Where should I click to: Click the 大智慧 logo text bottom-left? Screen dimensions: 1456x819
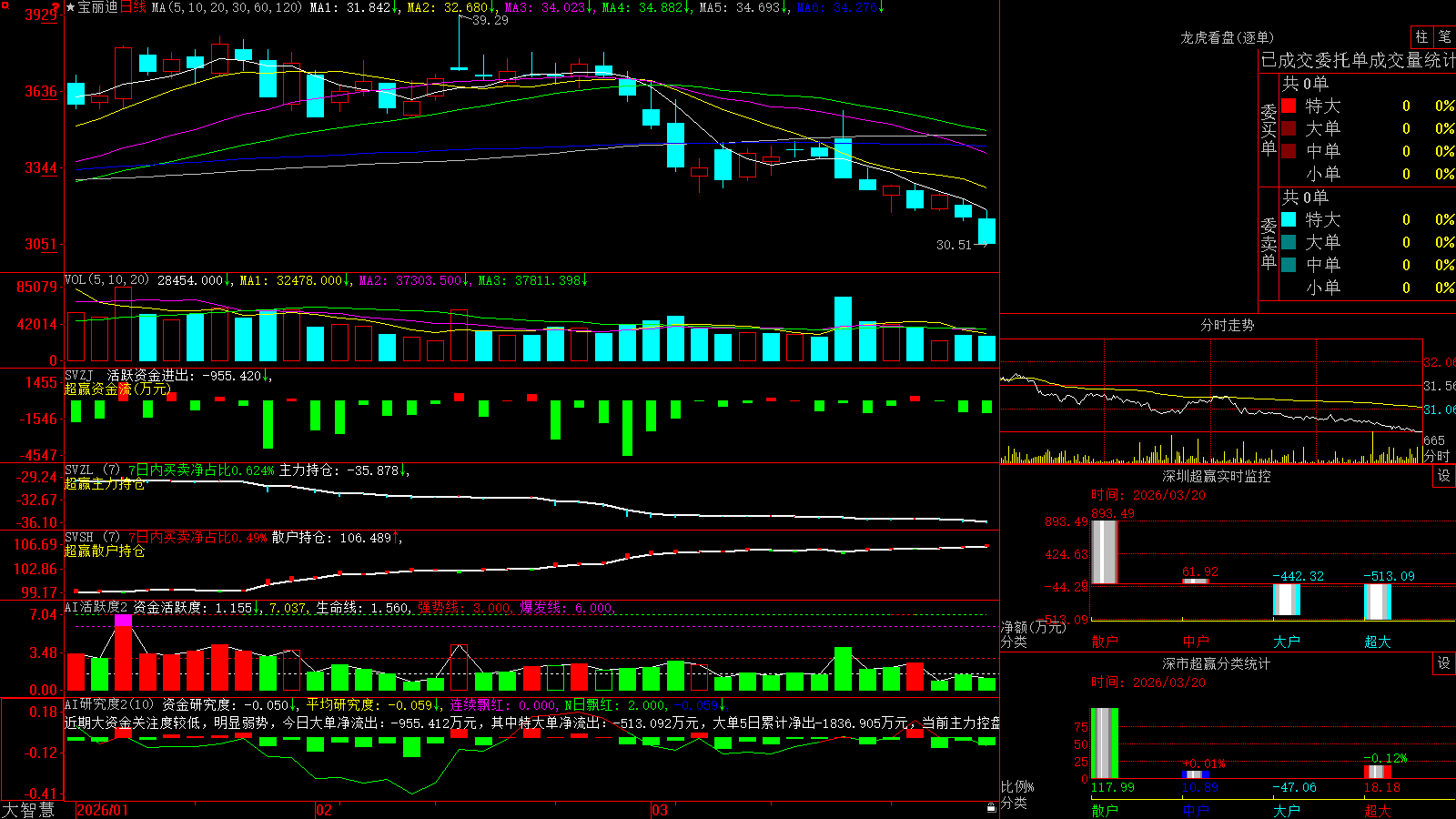28,810
